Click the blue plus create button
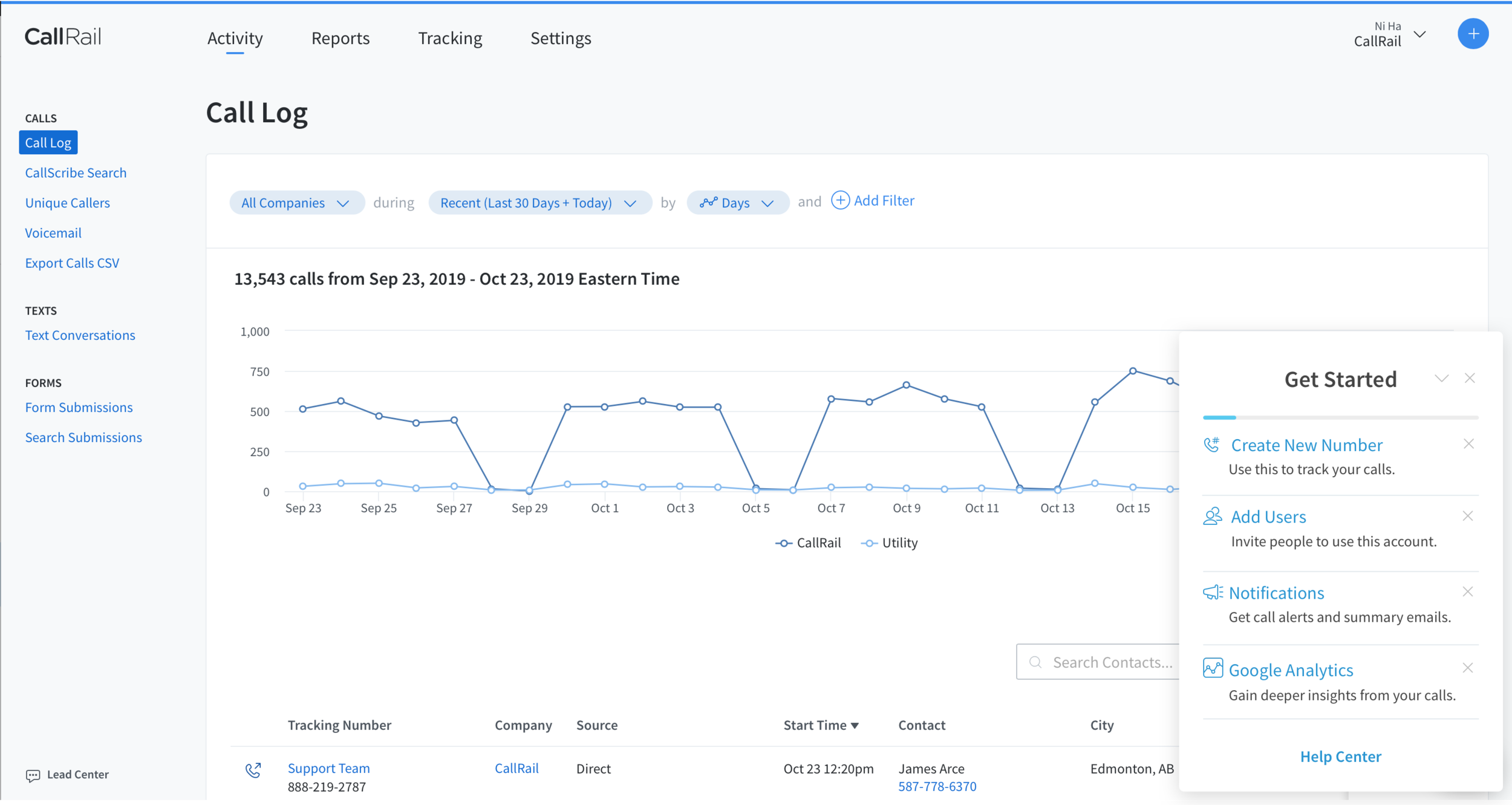The image size is (1512, 805). (x=1472, y=34)
